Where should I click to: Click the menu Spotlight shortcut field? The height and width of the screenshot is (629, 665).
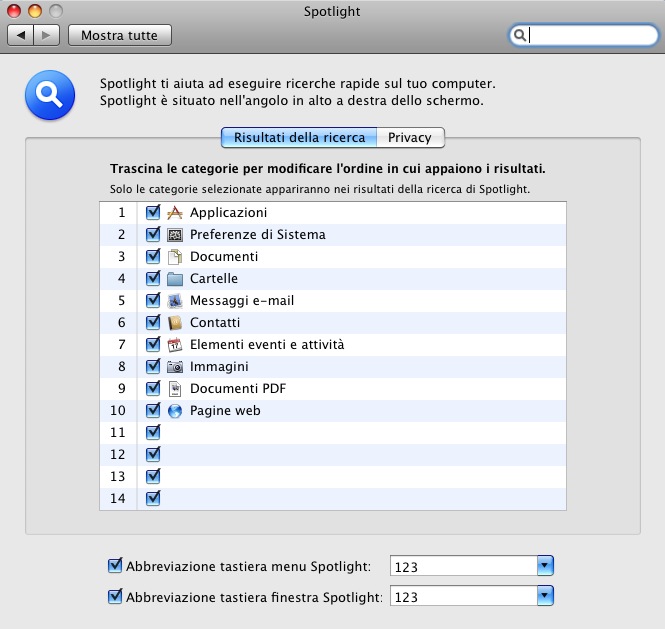click(464, 566)
